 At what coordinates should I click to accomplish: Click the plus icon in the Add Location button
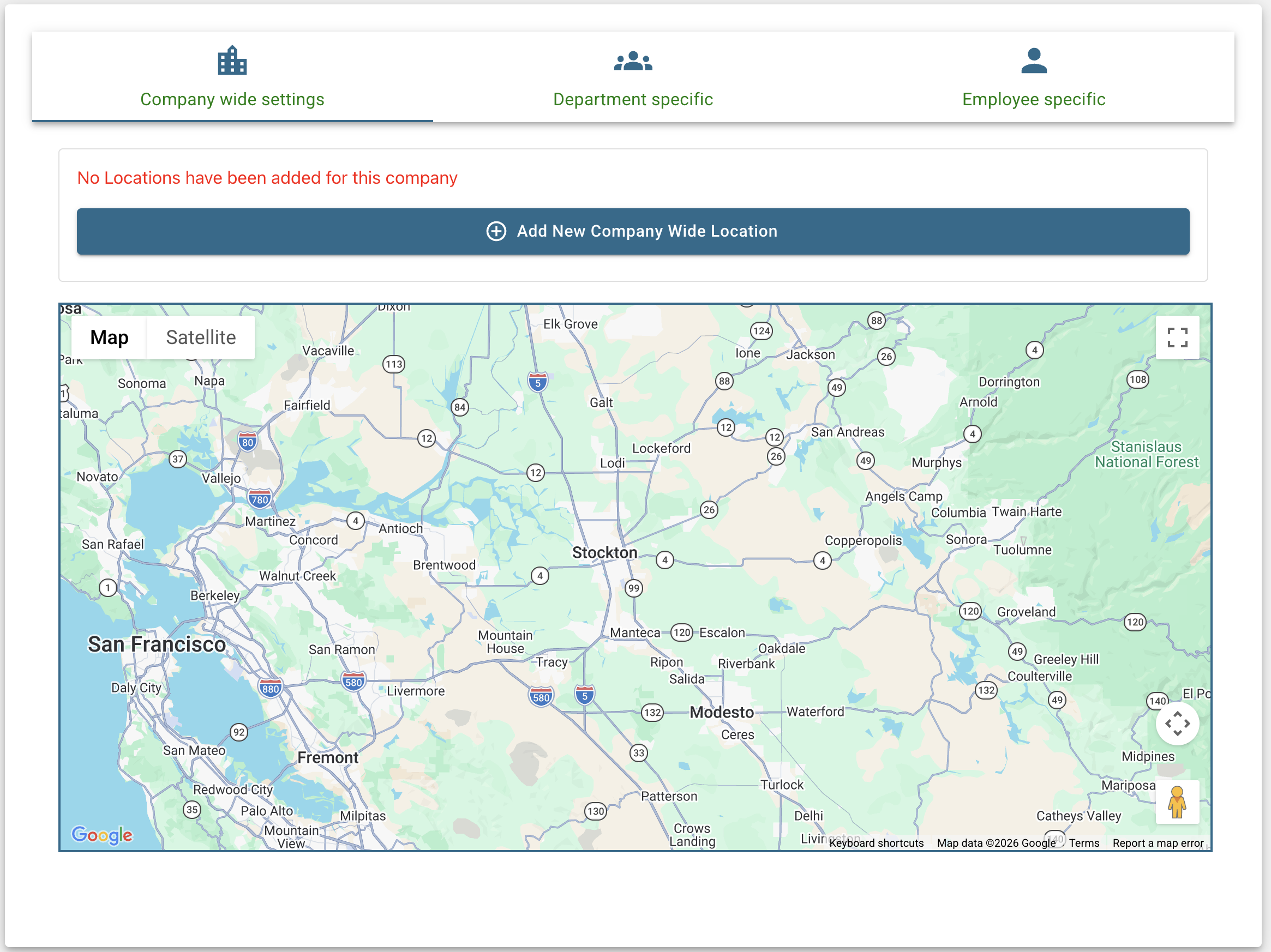pos(495,231)
